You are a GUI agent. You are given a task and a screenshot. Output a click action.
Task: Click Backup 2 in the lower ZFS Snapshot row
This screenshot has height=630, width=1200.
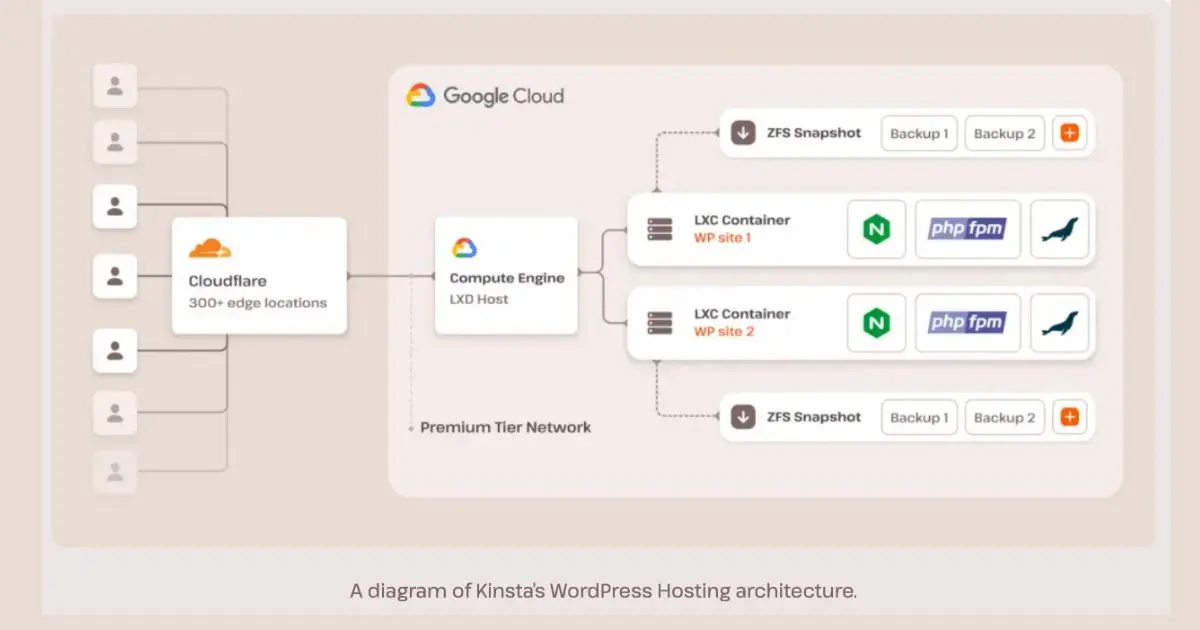[1004, 417]
